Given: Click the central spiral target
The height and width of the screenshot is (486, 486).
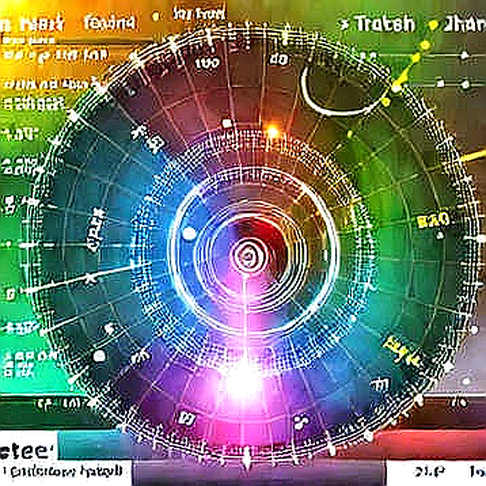Looking at the screenshot, I should click(x=247, y=256).
